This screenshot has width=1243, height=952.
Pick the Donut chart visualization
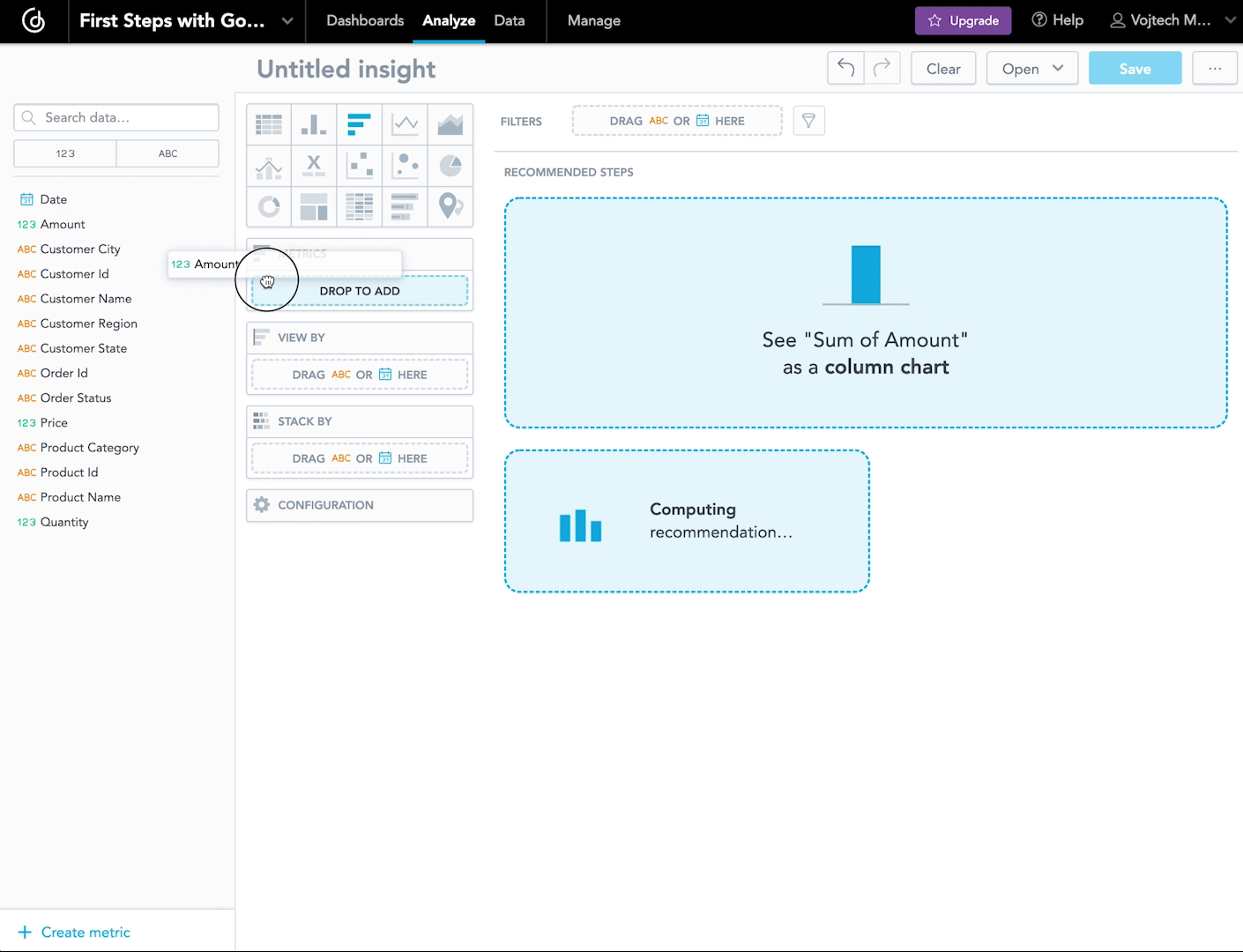(268, 206)
